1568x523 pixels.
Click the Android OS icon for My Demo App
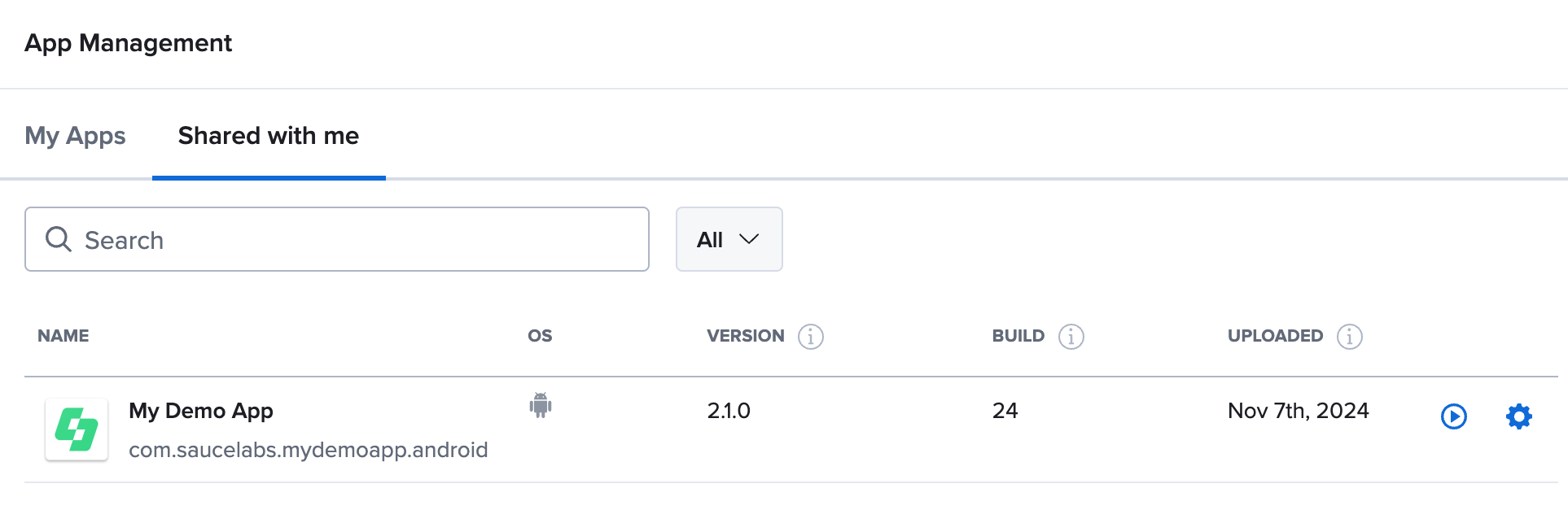pos(539,407)
